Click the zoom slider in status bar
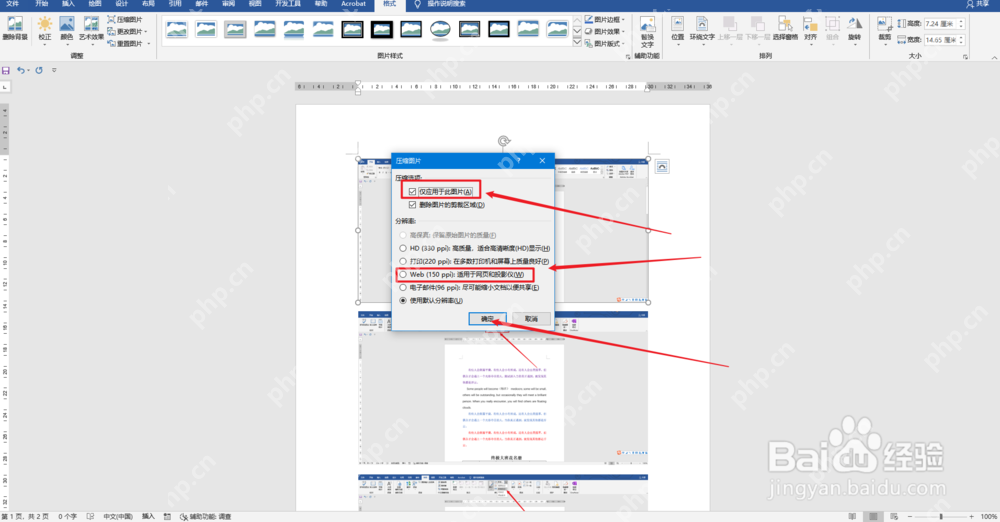The height and width of the screenshot is (522, 1000). coord(941,516)
